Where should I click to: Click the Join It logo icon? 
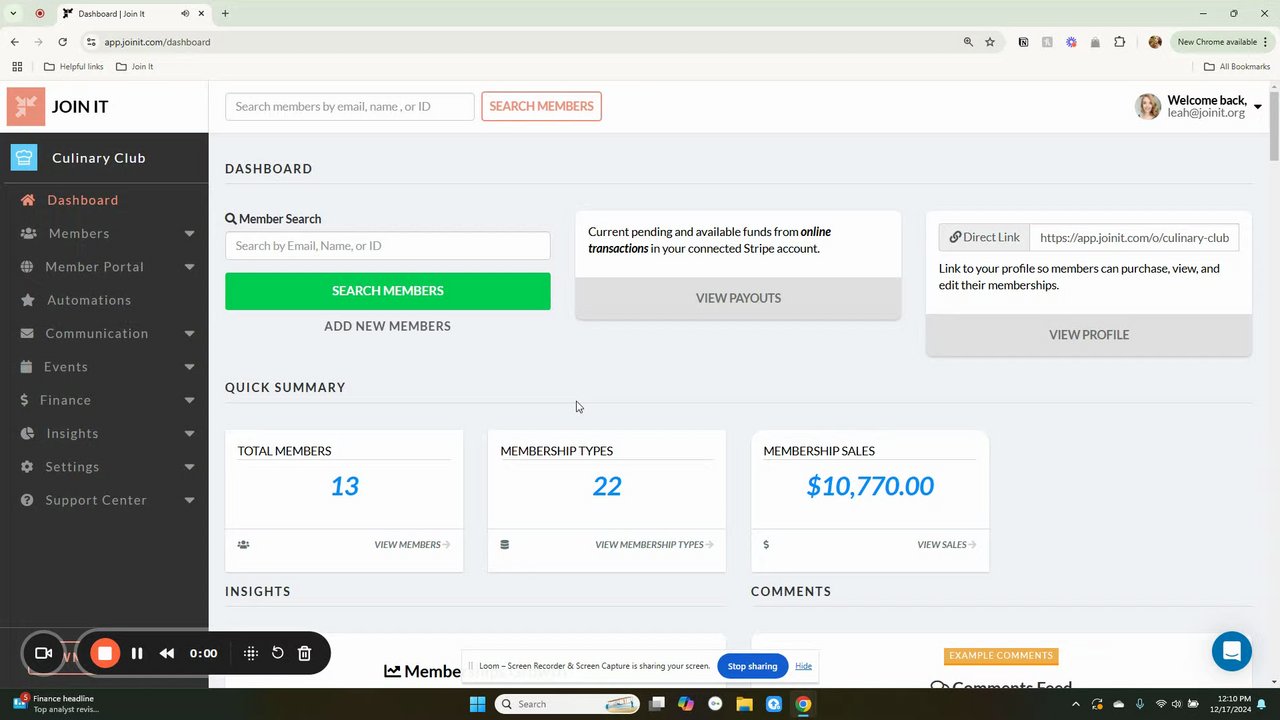26,106
